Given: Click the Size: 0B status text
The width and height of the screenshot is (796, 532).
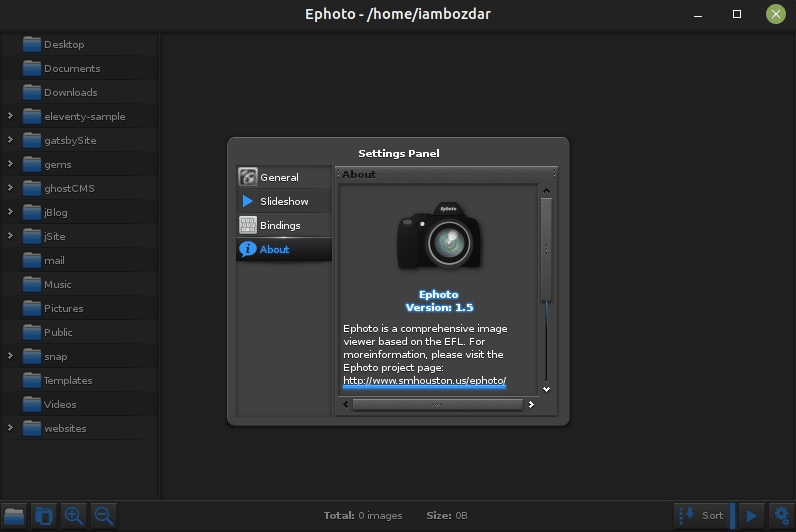Looking at the screenshot, I should [x=447, y=516].
